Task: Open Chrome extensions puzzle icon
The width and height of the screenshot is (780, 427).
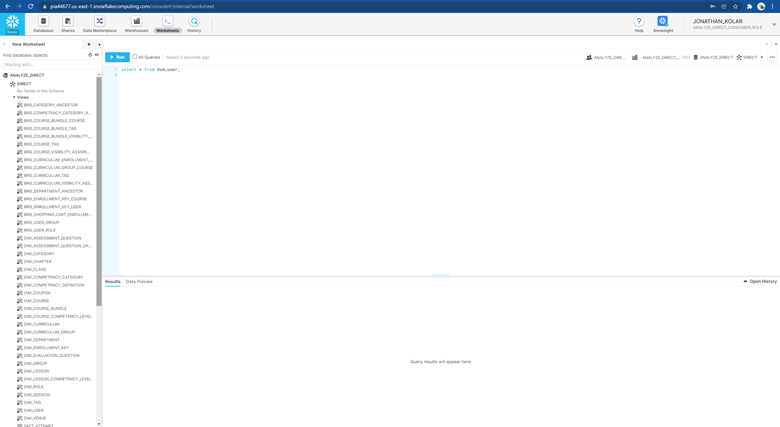Action: click(749, 6)
